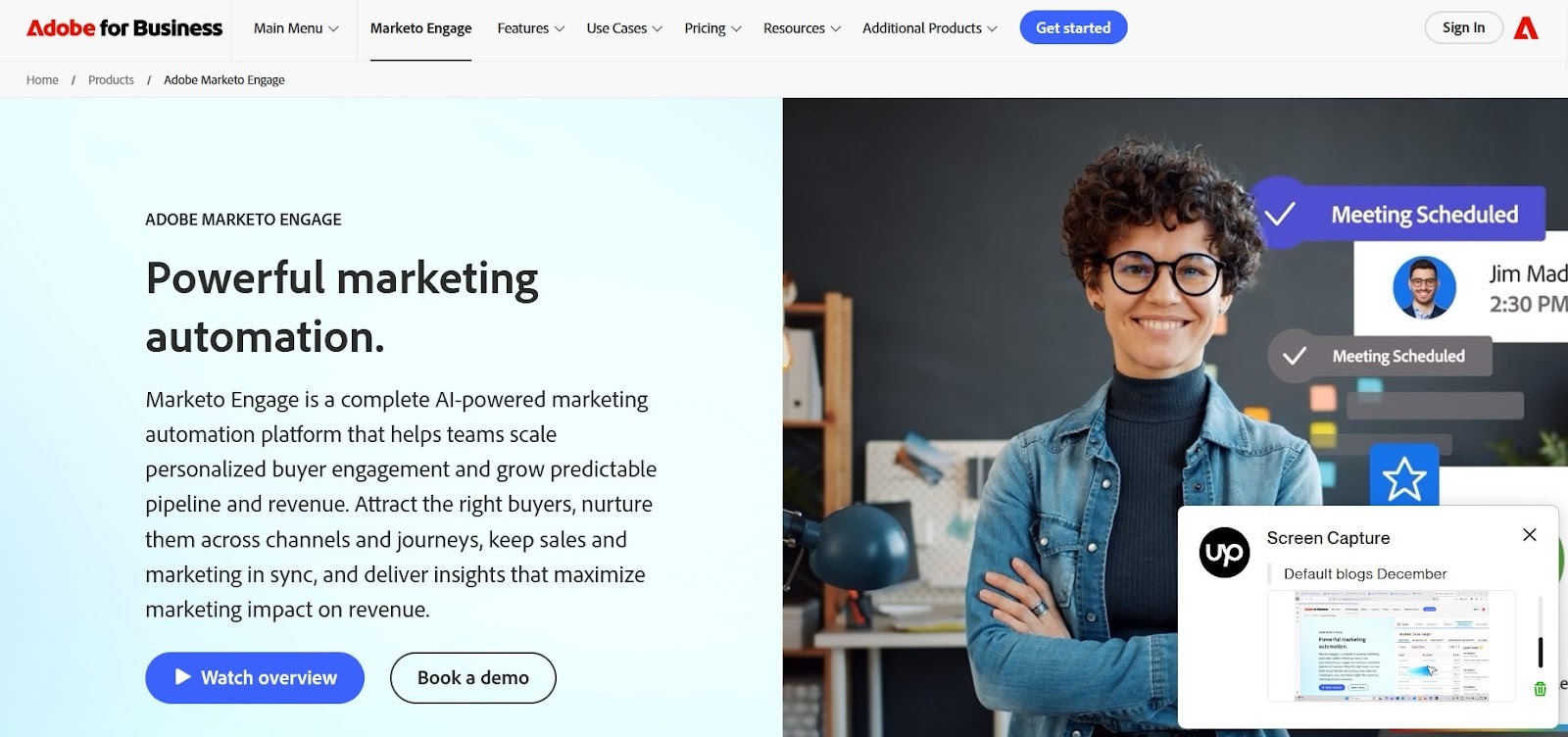1568x737 pixels.
Task: Open Additional Products menu
Action: pos(930,28)
